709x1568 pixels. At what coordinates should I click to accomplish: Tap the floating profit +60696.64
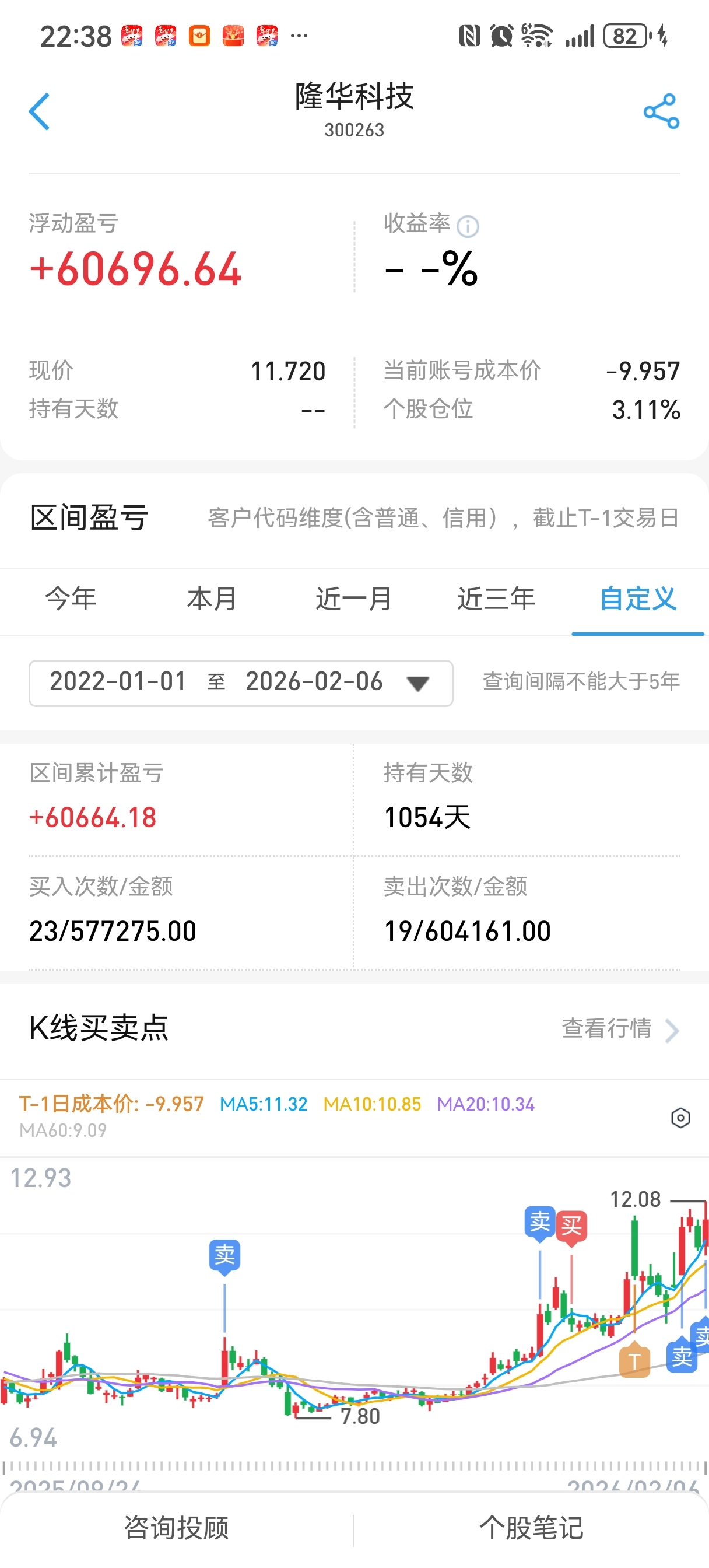tap(135, 269)
